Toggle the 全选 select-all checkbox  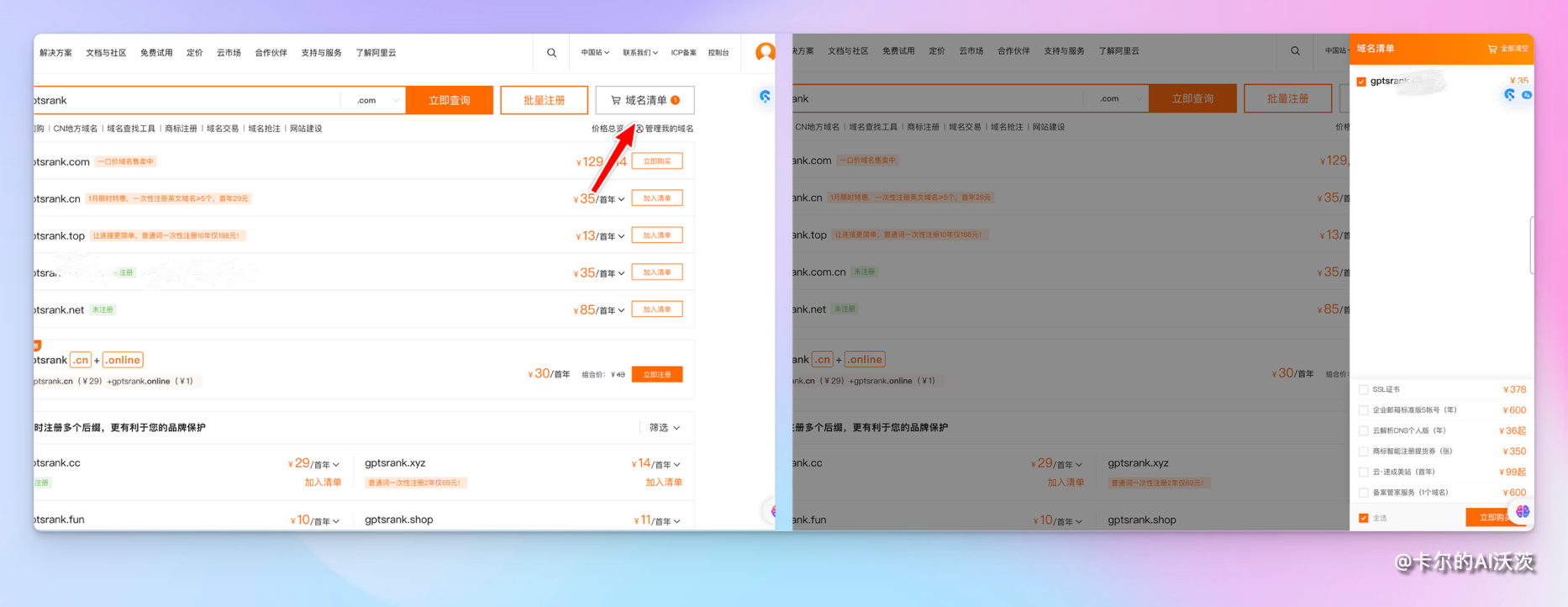pyautogui.click(x=1363, y=518)
